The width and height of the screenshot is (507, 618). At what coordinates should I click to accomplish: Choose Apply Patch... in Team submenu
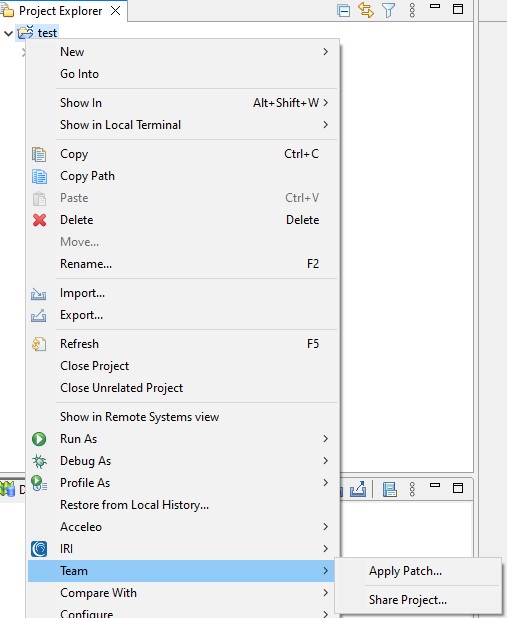click(x=418, y=571)
